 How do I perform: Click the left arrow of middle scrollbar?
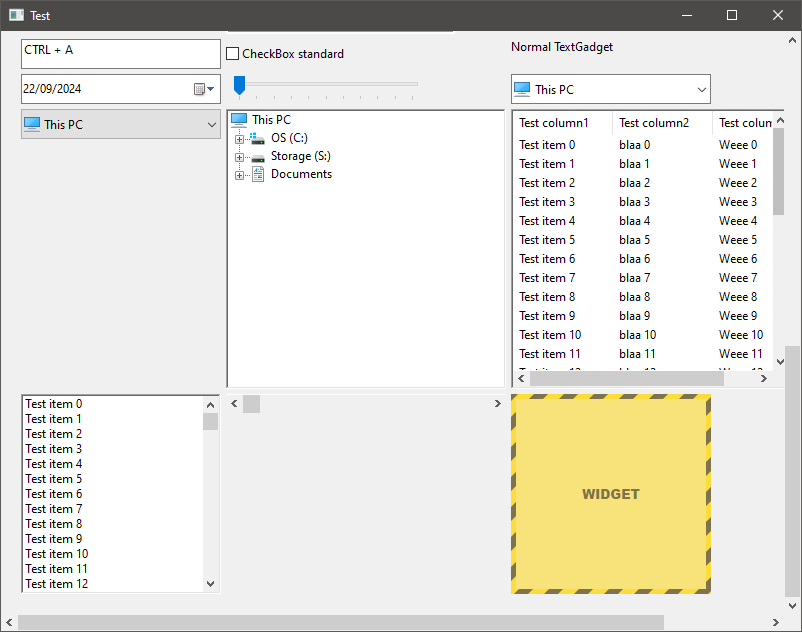pos(234,403)
